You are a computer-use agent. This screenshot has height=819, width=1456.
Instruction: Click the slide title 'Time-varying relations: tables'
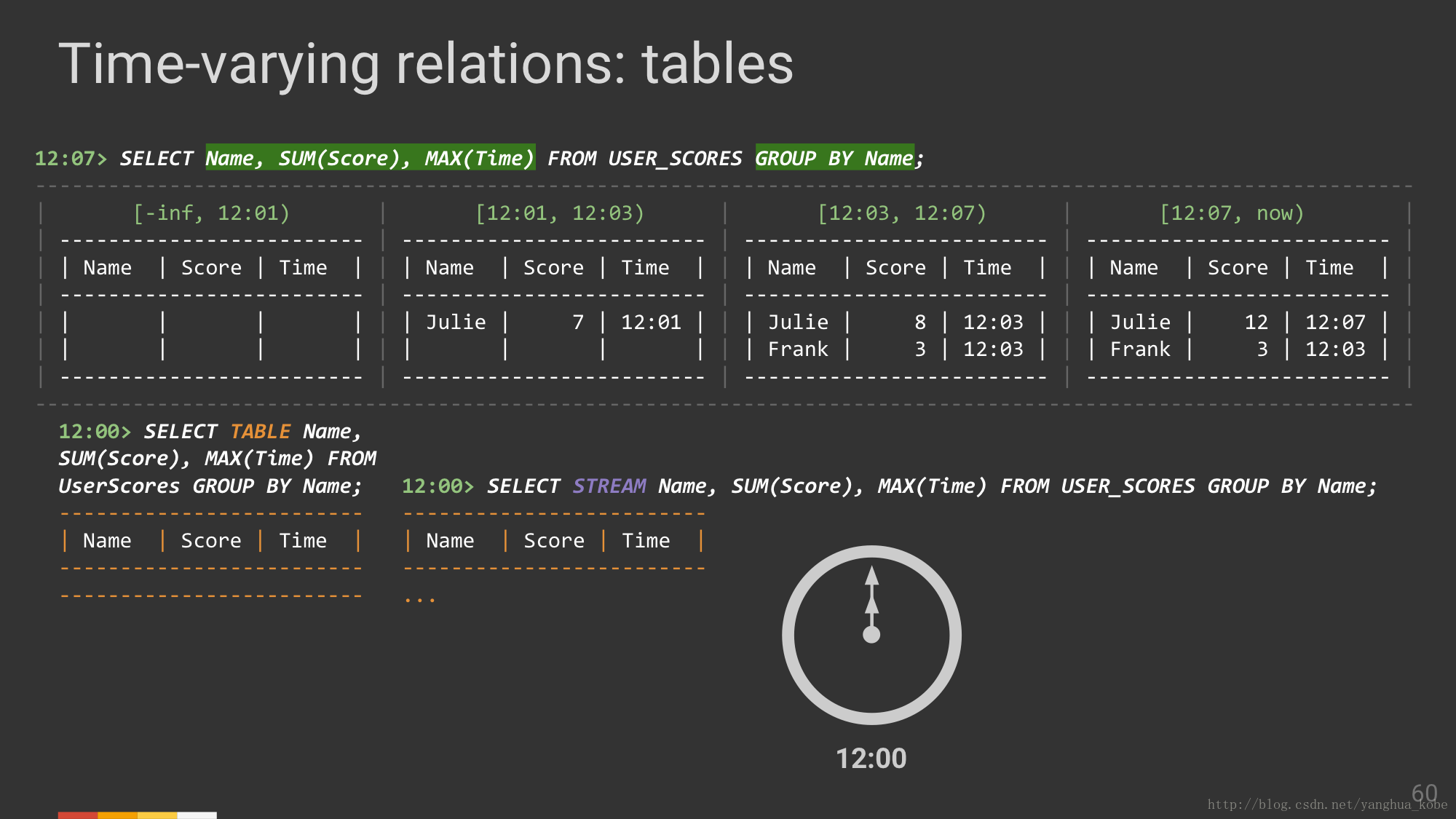tap(426, 64)
